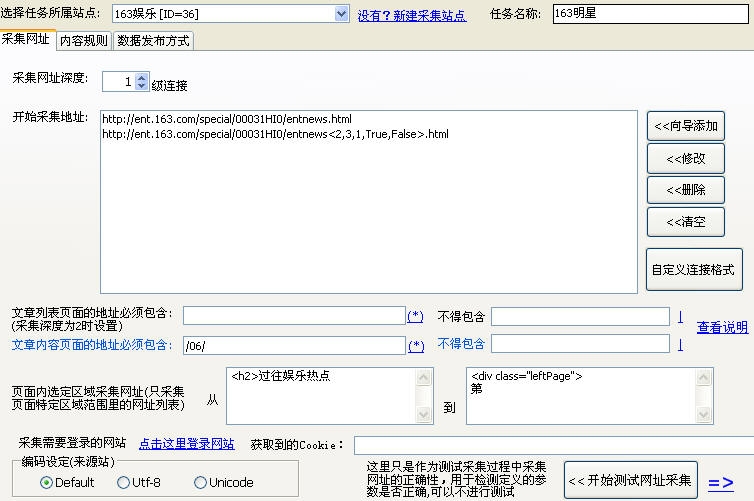Select the Unicode encoding radio button
The width and height of the screenshot is (754, 501).
coord(200,483)
